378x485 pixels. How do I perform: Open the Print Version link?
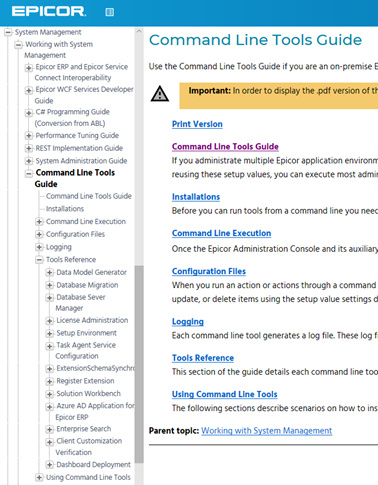point(197,124)
